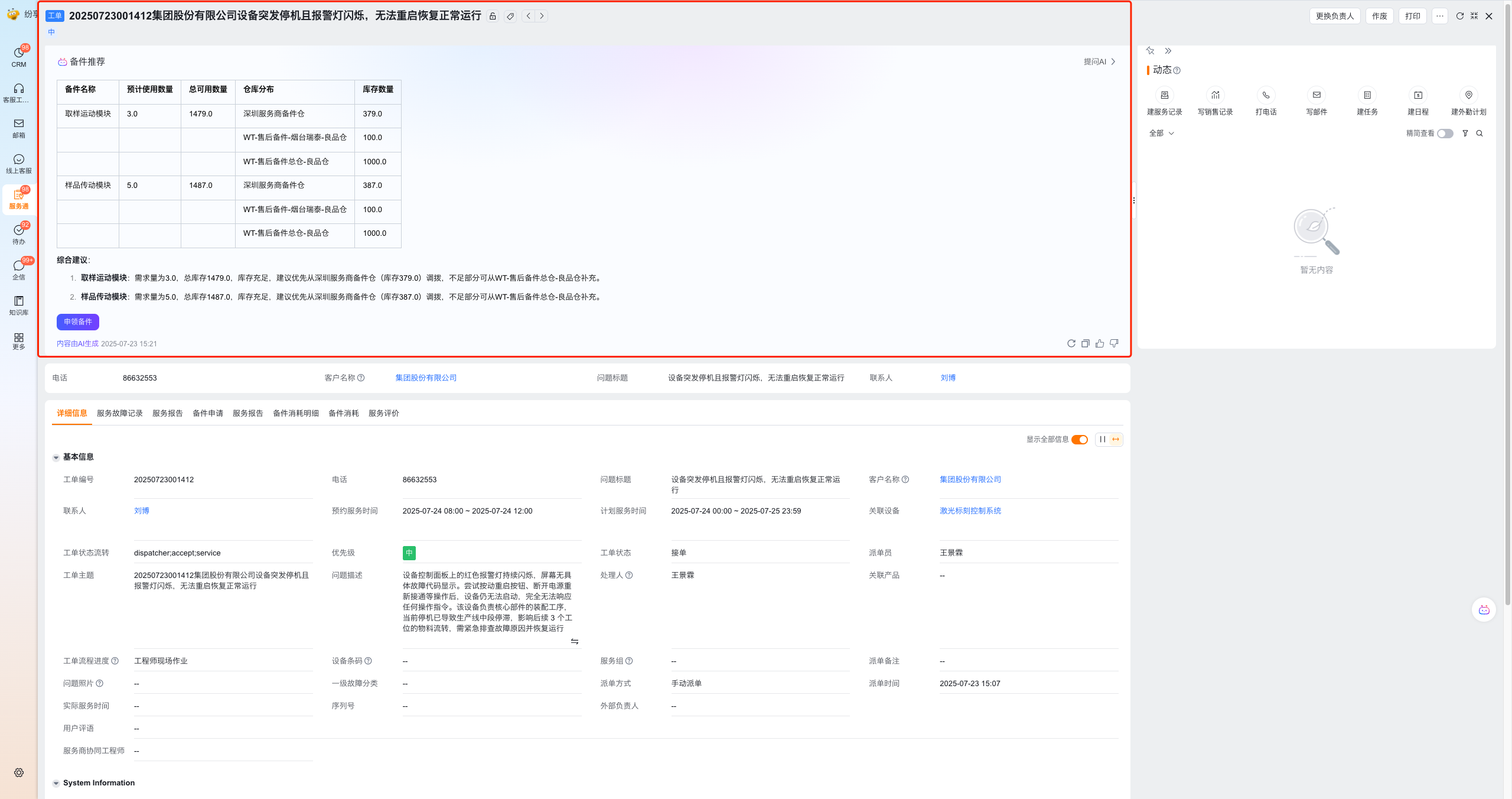Image resolution: width=1512 pixels, height=799 pixels.
Task: Click the right-side vertical scrollbar
Action: tap(1507, 295)
